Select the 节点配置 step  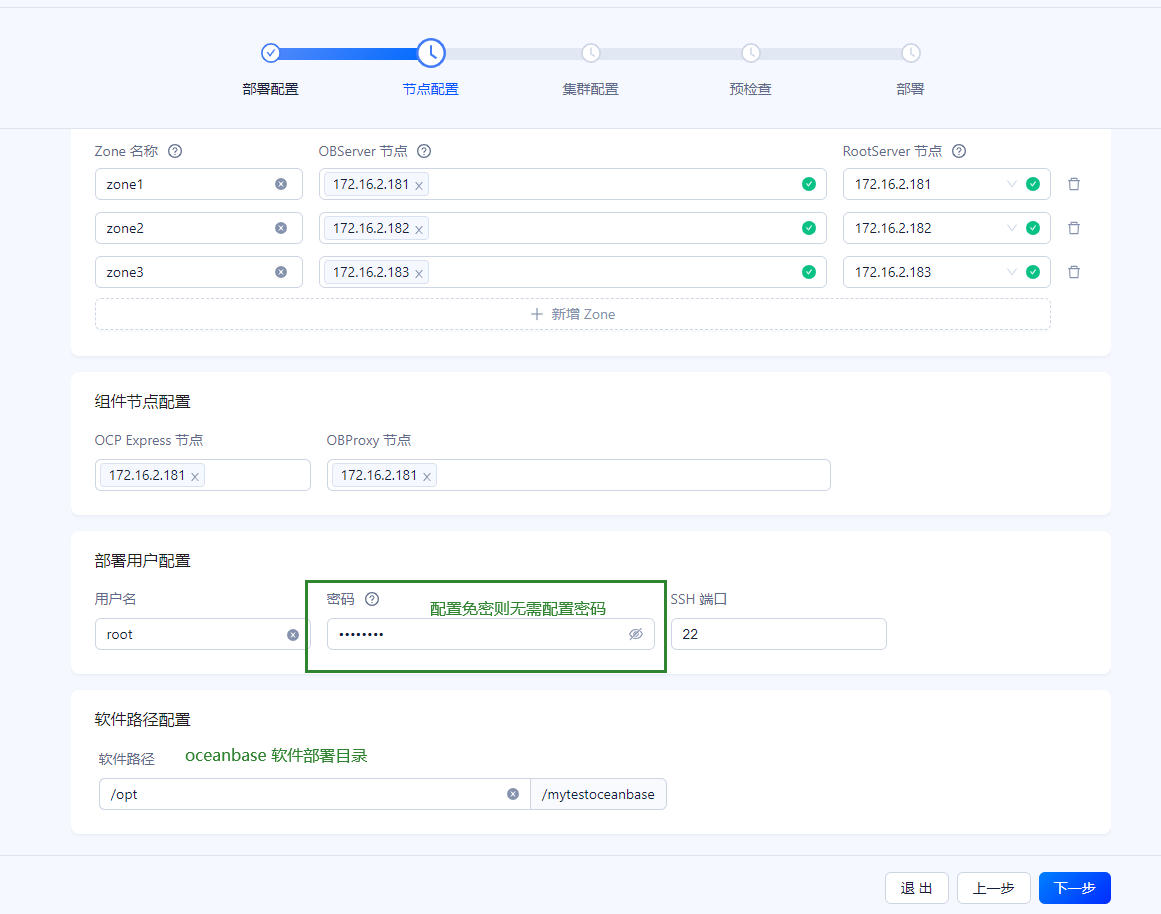(430, 89)
